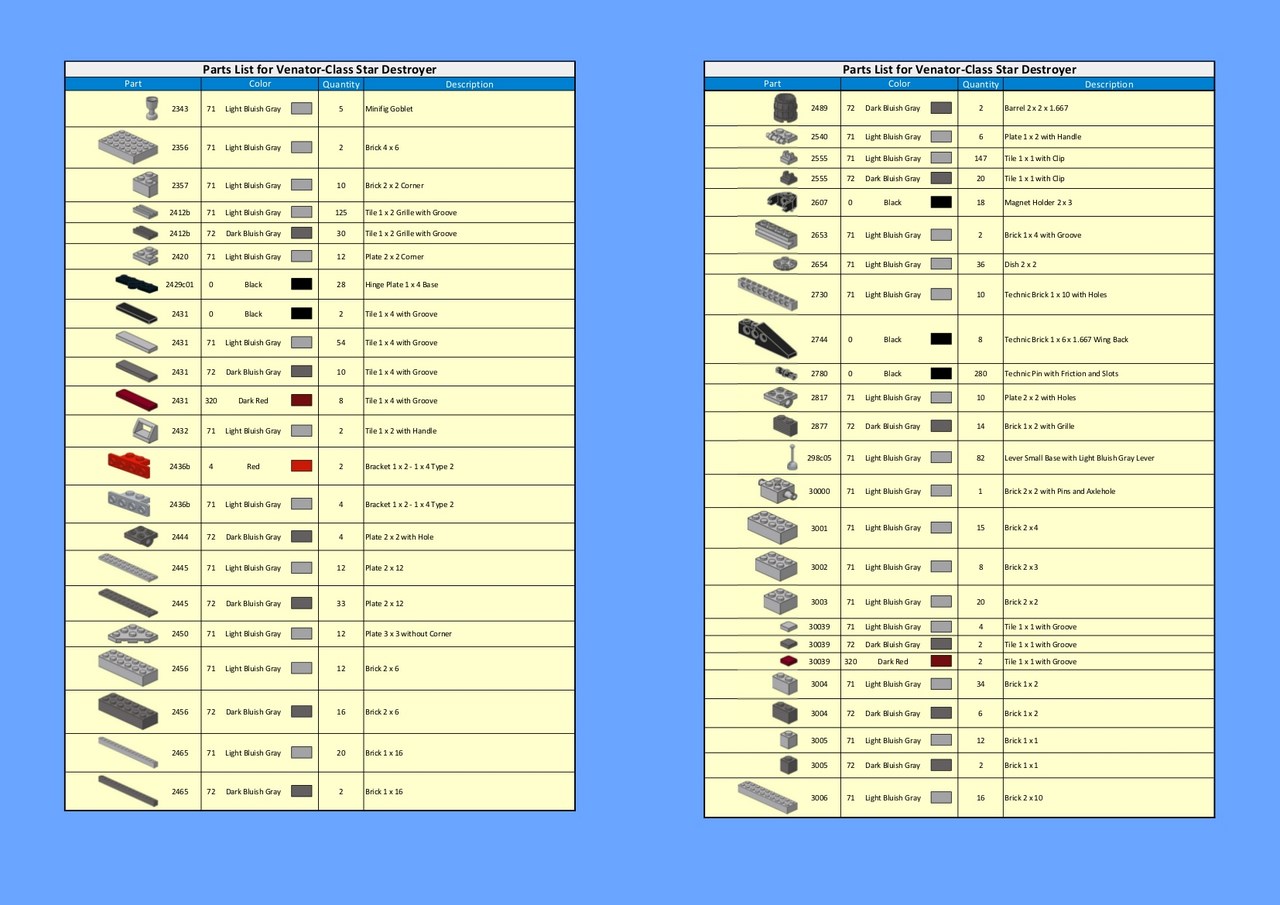The width and height of the screenshot is (1280, 905).
Task: Click the "Brick 2 x 10" description
Action: [1023, 798]
